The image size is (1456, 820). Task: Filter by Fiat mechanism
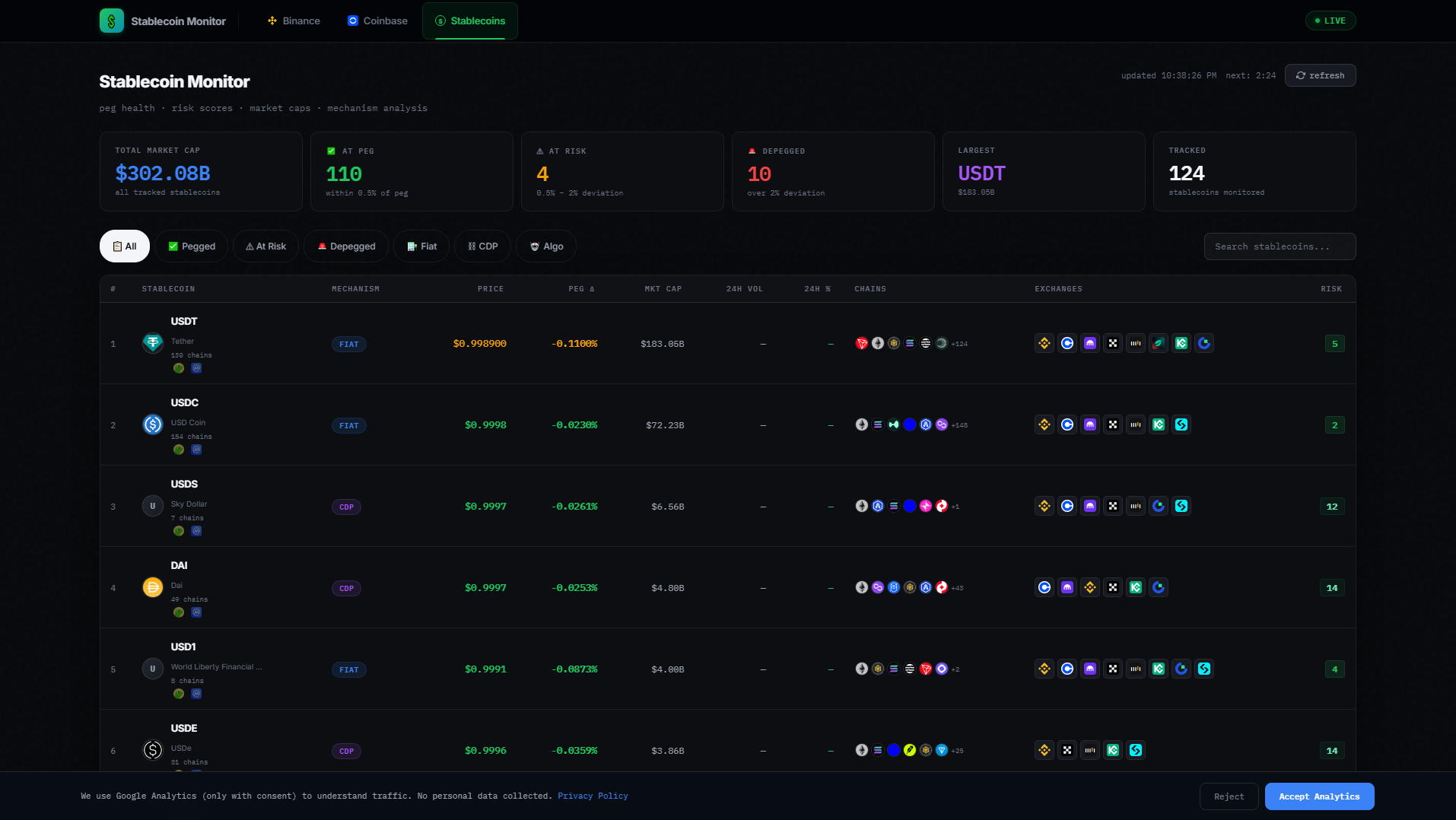coord(421,246)
